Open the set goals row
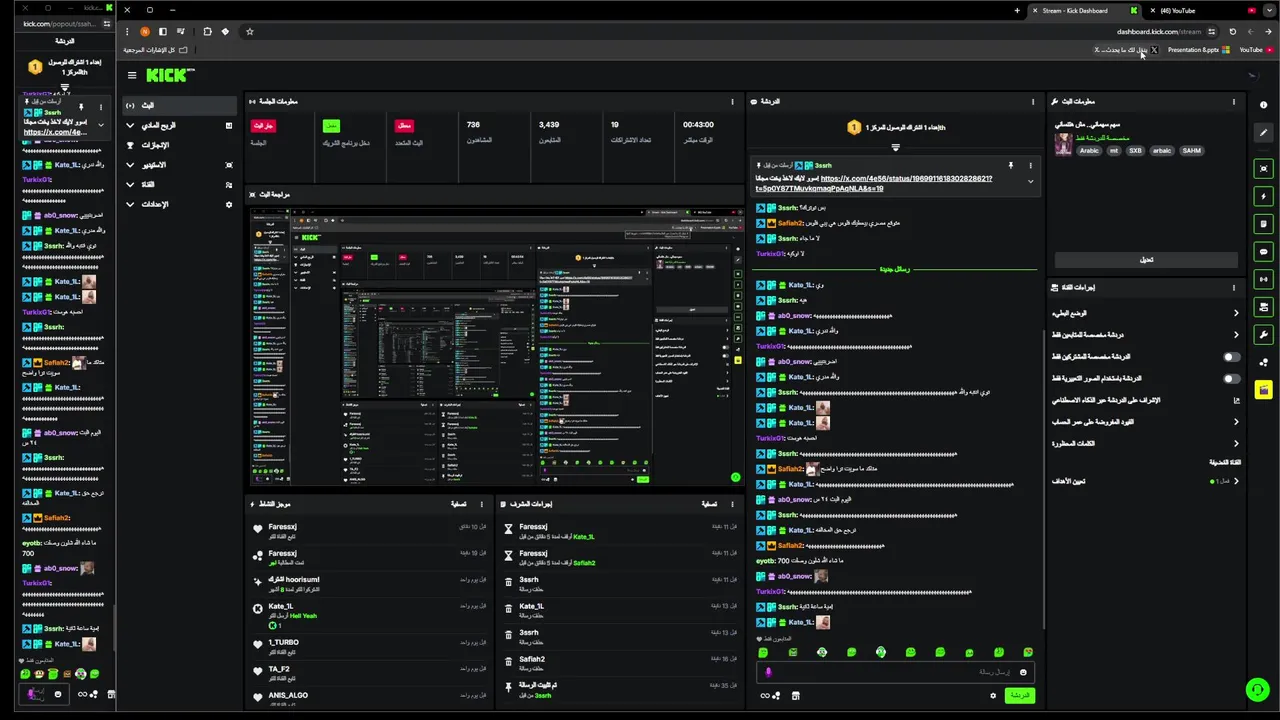The height and width of the screenshot is (720, 1280). coord(1146,481)
